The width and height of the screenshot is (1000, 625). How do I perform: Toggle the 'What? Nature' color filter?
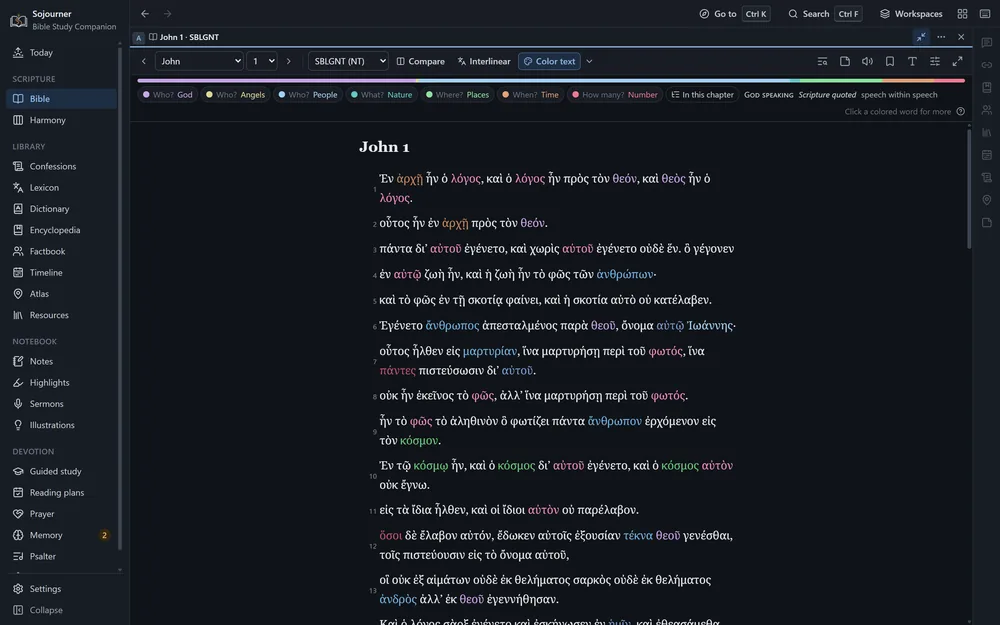(x=381, y=95)
